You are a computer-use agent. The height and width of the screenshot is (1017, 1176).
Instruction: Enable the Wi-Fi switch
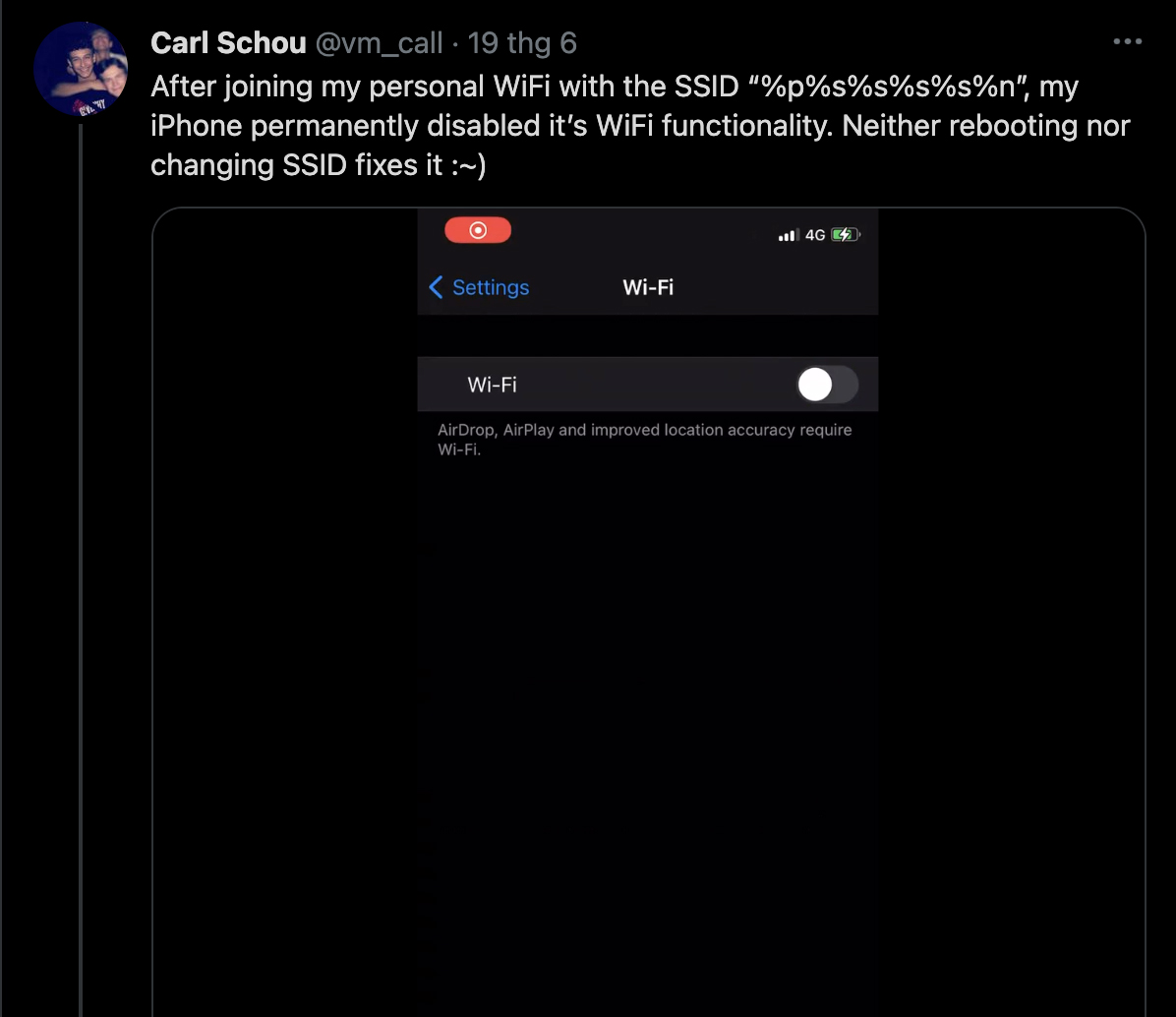826,385
